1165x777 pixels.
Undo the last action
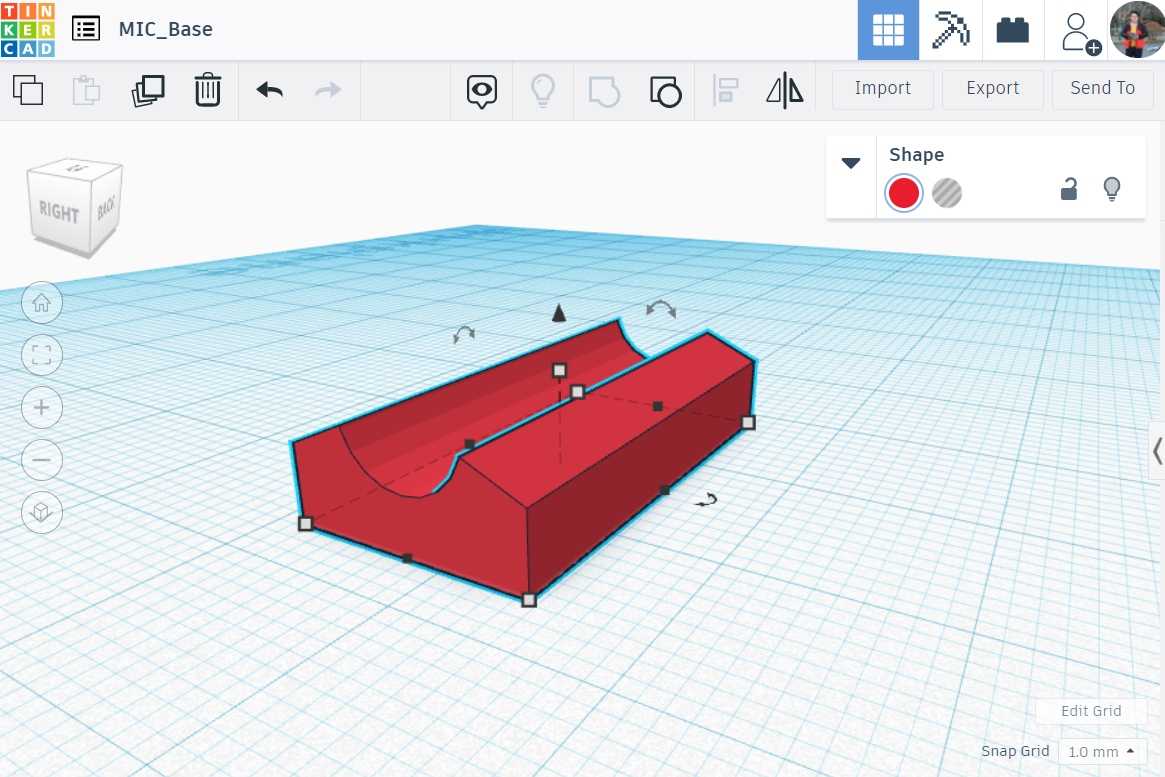pyautogui.click(x=269, y=90)
